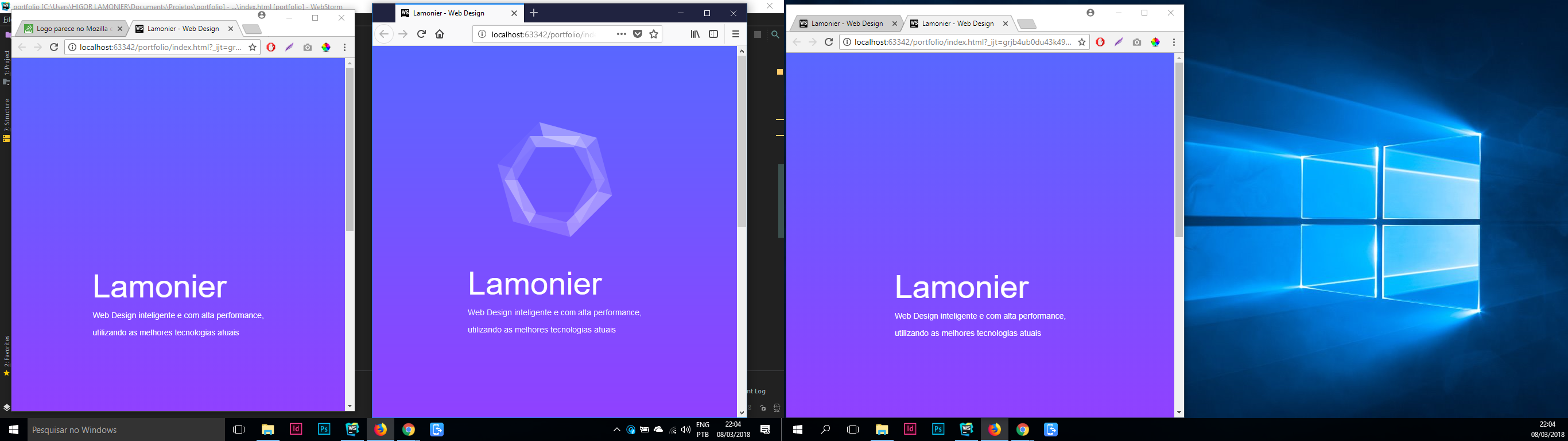Reload the page in Firefox
1568x441 pixels.
click(421, 34)
